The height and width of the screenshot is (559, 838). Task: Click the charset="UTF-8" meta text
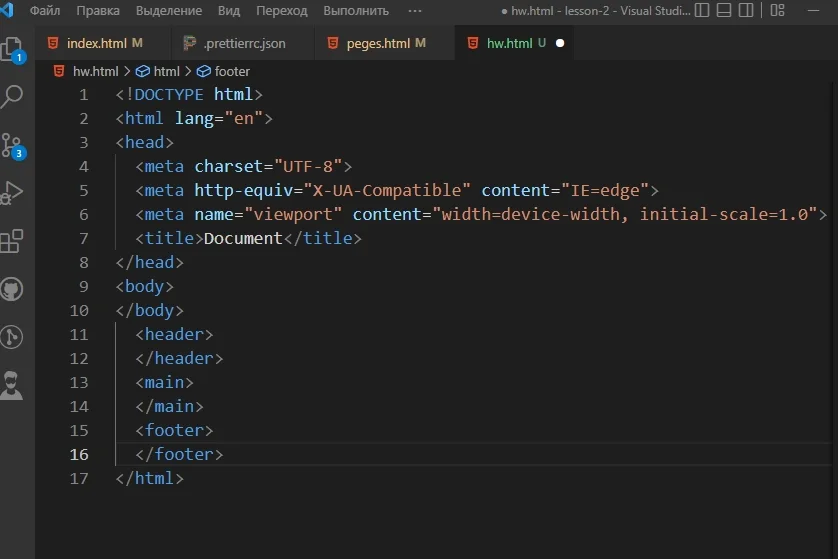(x=268, y=166)
